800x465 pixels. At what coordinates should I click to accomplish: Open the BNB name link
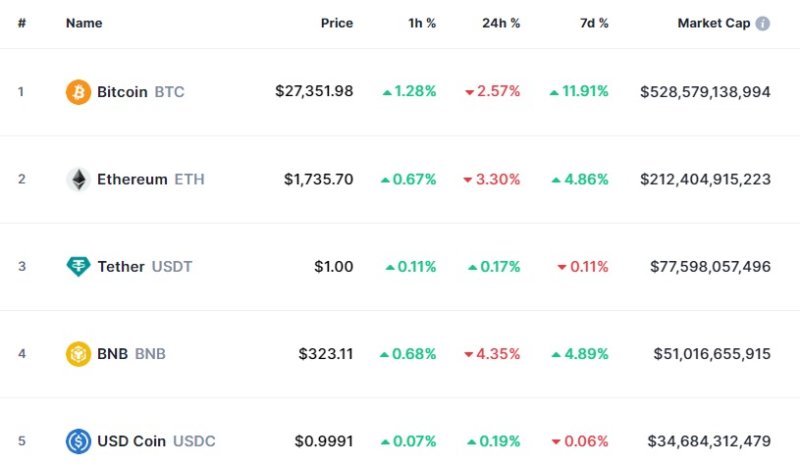click(x=131, y=354)
